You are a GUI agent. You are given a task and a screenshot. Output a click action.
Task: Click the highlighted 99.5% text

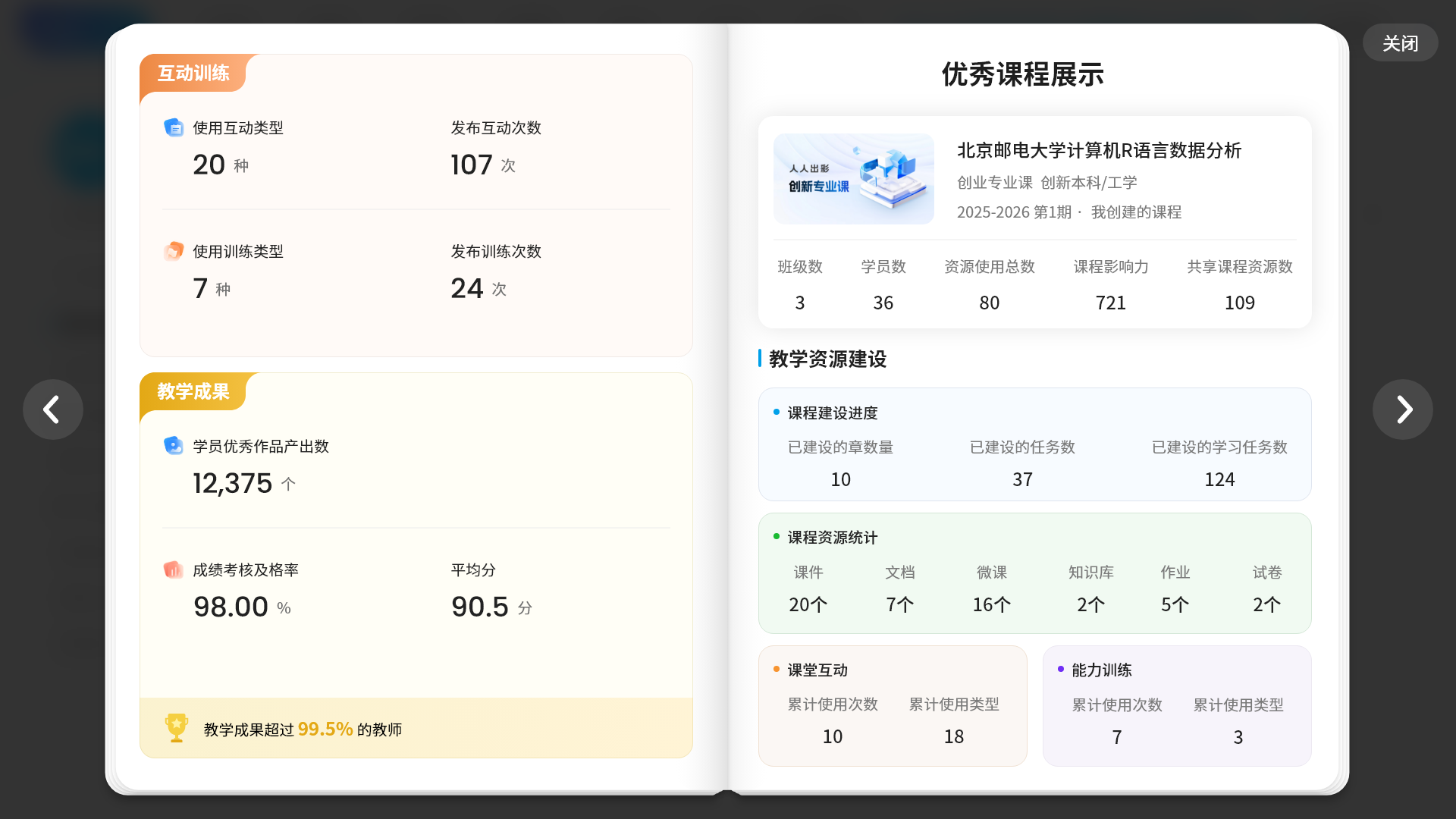pyautogui.click(x=325, y=729)
